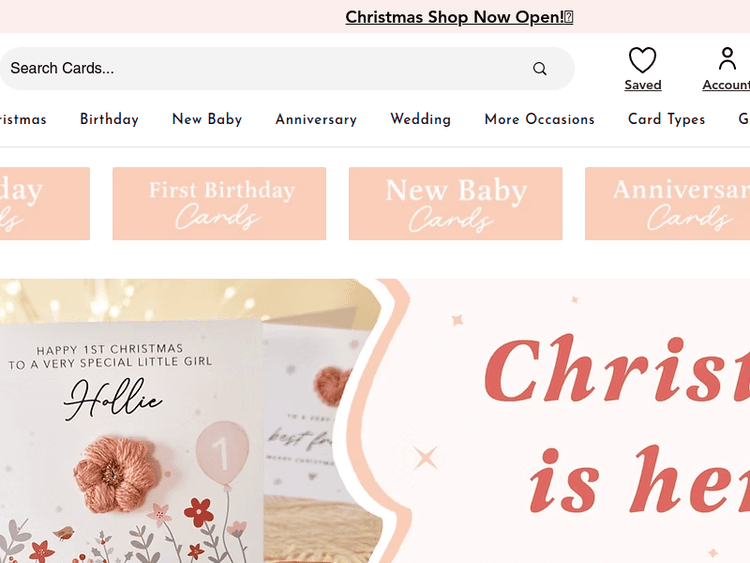This screenshot has width=750, height=563.
Task: Select Anniversary in the navigation bar
Action: pos(316,119)
